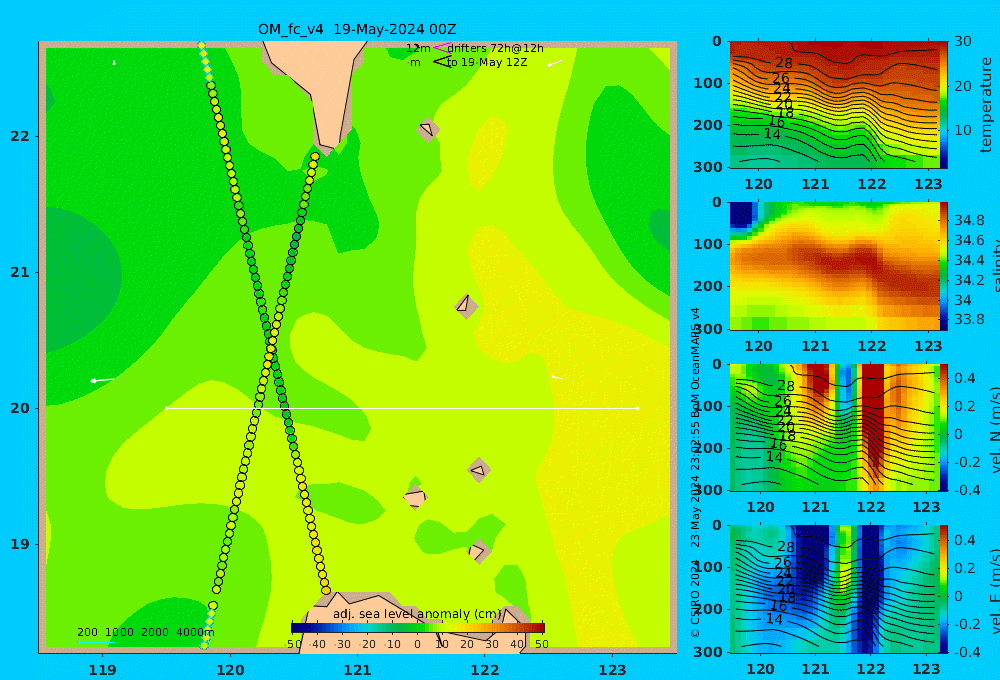
Task: Click the white current arrow near 20.2N 122.5E
Action: (x=557, y=378)
